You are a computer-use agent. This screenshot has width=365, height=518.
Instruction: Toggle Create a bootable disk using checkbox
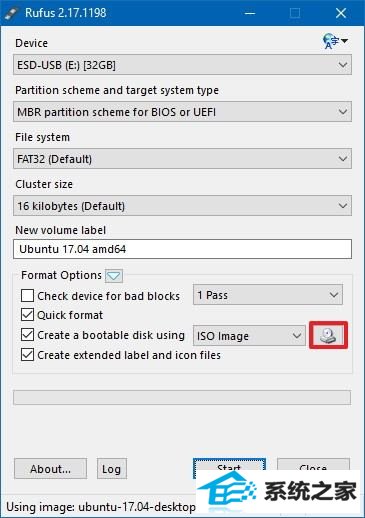point(27,335)
